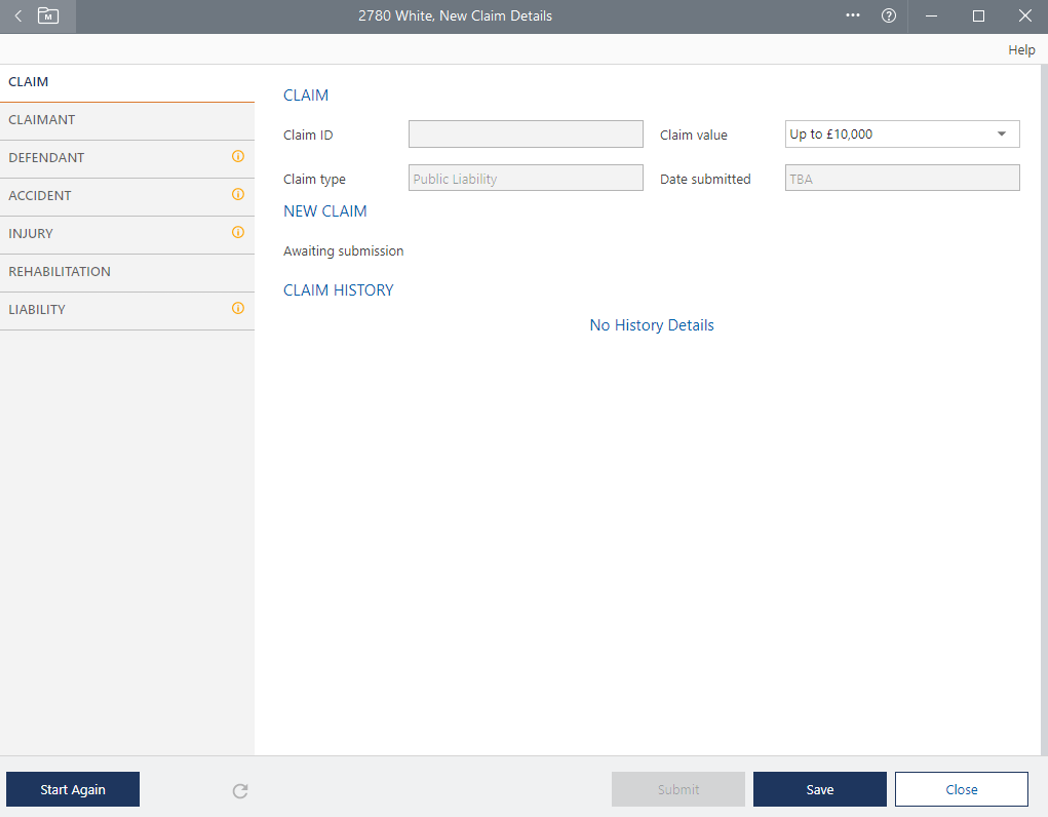Click the Liability warning info icon
Viewport: 1048px width, 817px height.
(238, 309)
